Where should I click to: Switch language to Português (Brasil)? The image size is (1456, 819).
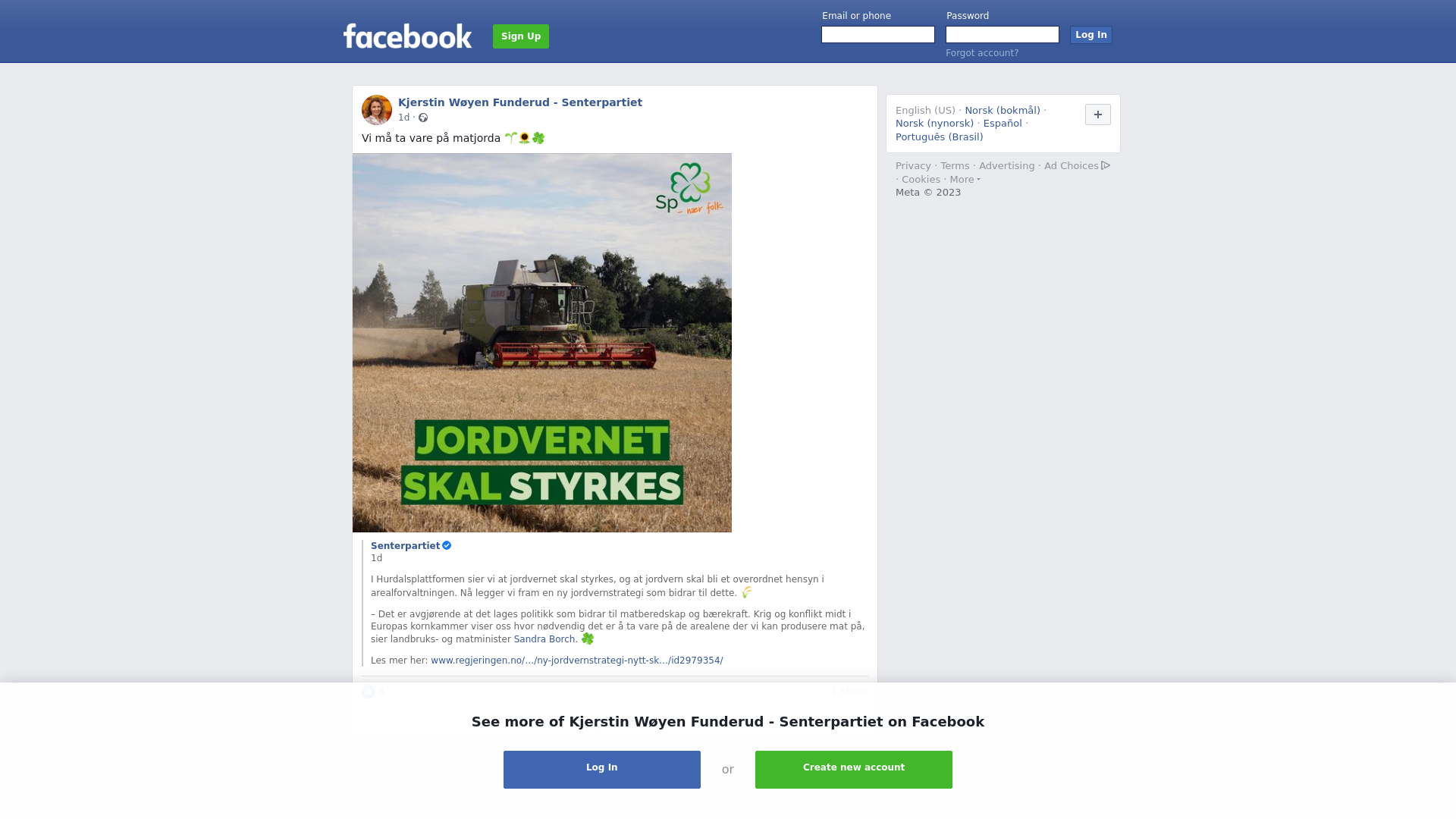click(940, 137)
